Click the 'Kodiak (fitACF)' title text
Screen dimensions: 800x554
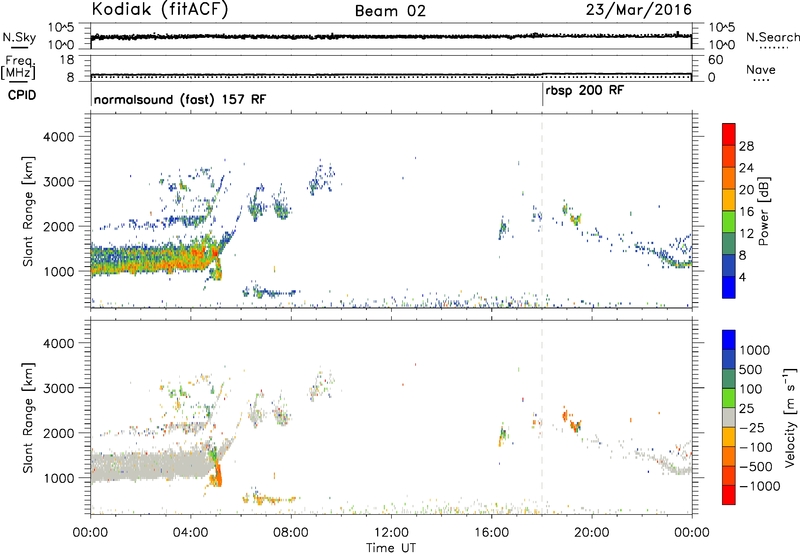coord(160,9)
